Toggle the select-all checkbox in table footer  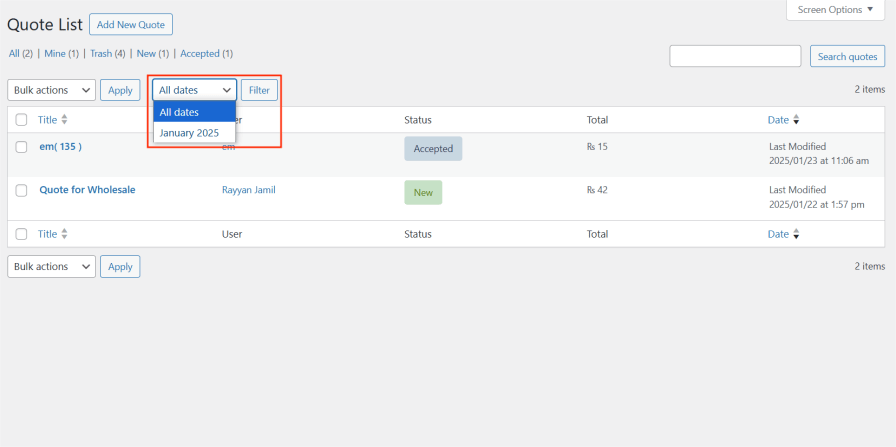[x=22, y=234]
